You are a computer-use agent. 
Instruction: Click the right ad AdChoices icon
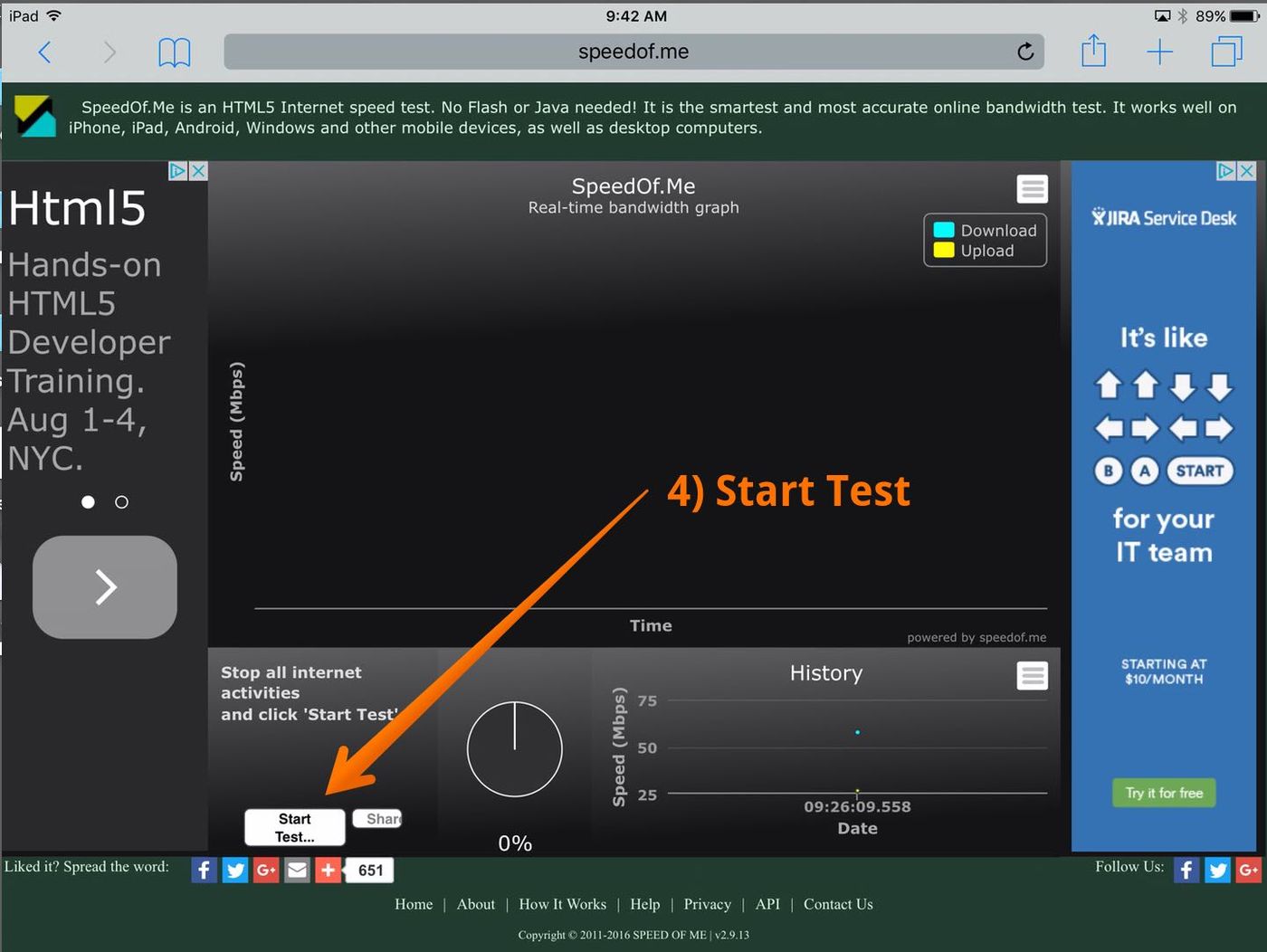click(1226, 171)
